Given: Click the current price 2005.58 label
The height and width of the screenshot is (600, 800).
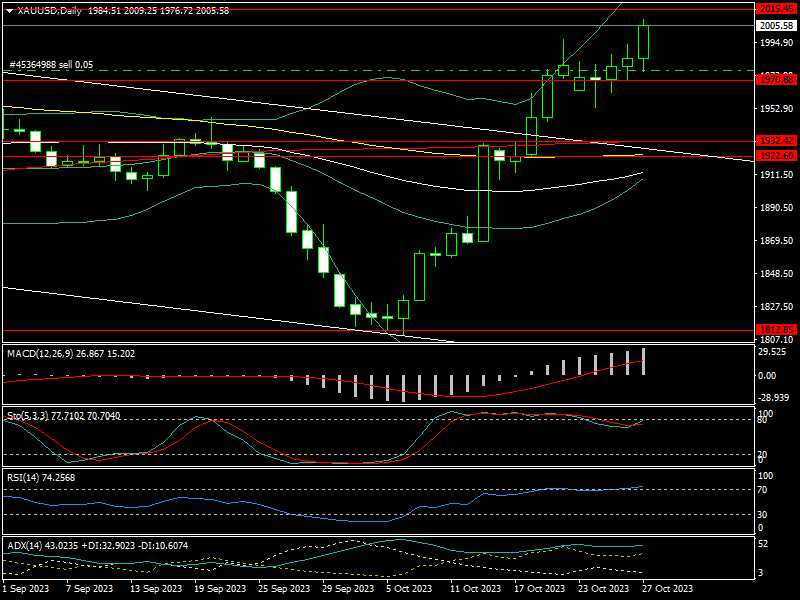Looking at the screenshot, I should [775, 26].
